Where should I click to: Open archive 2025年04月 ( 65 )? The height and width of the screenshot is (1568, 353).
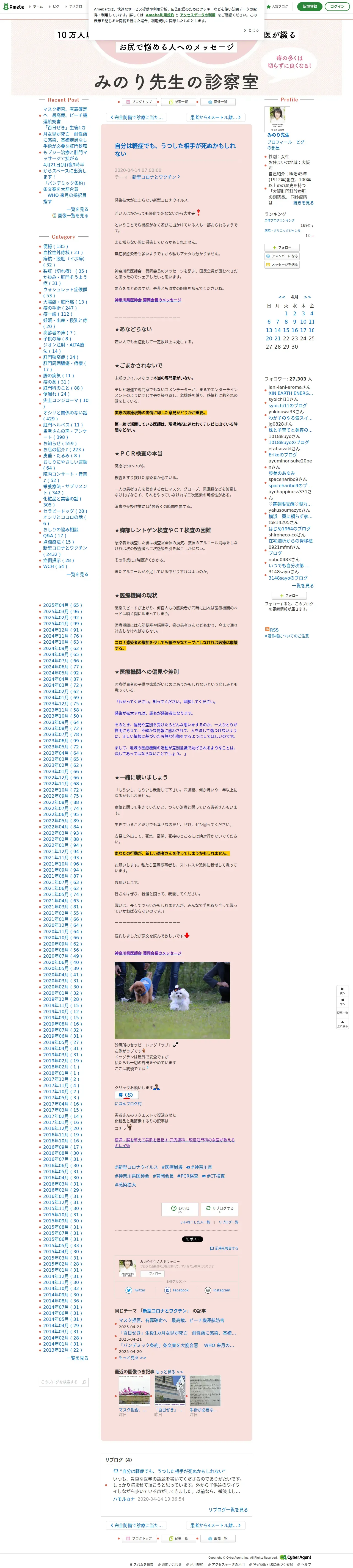coord(62,605)
